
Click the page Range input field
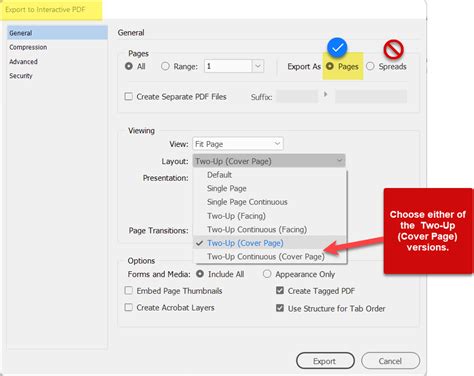tap(228, 66)
